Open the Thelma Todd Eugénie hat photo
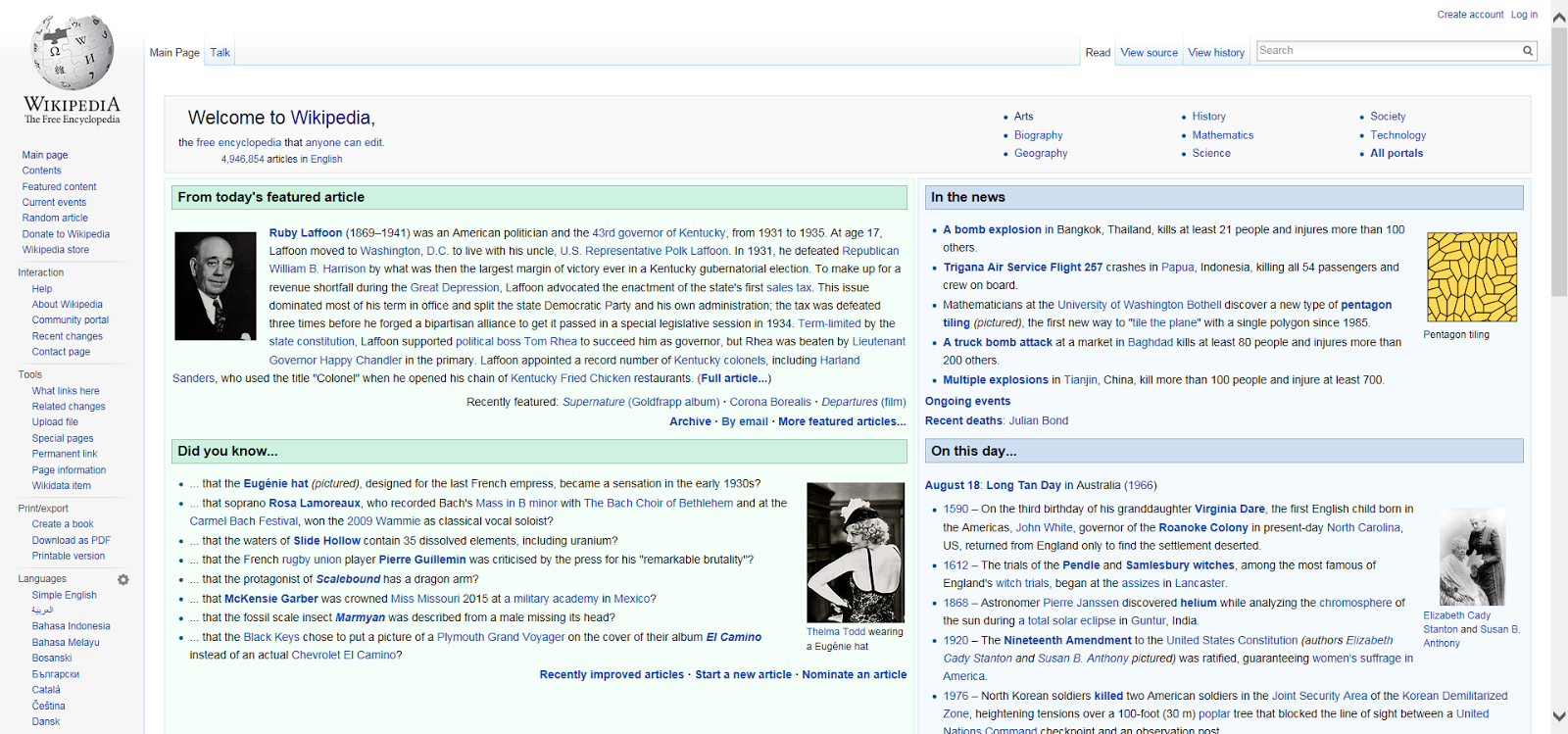This screenshot has width=1568, height=734. [856, 552]
